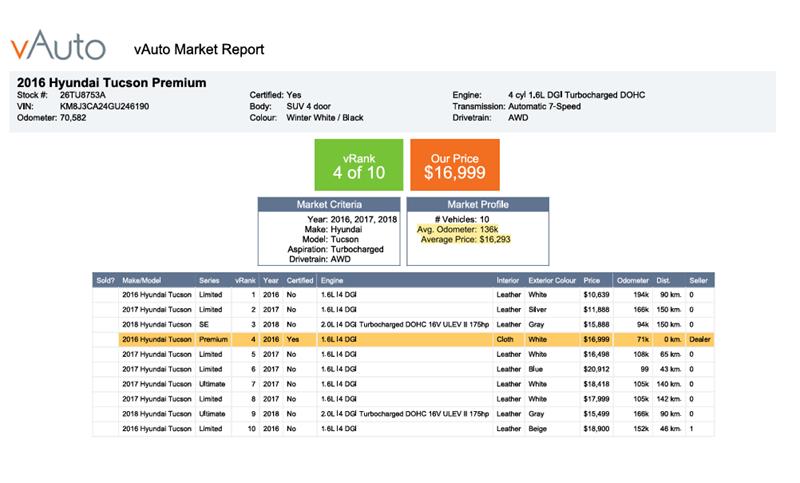This screenshot has width=800, height=483.
Task: Click the vAuto Market Report title
Action: click(x=199, y=49)
